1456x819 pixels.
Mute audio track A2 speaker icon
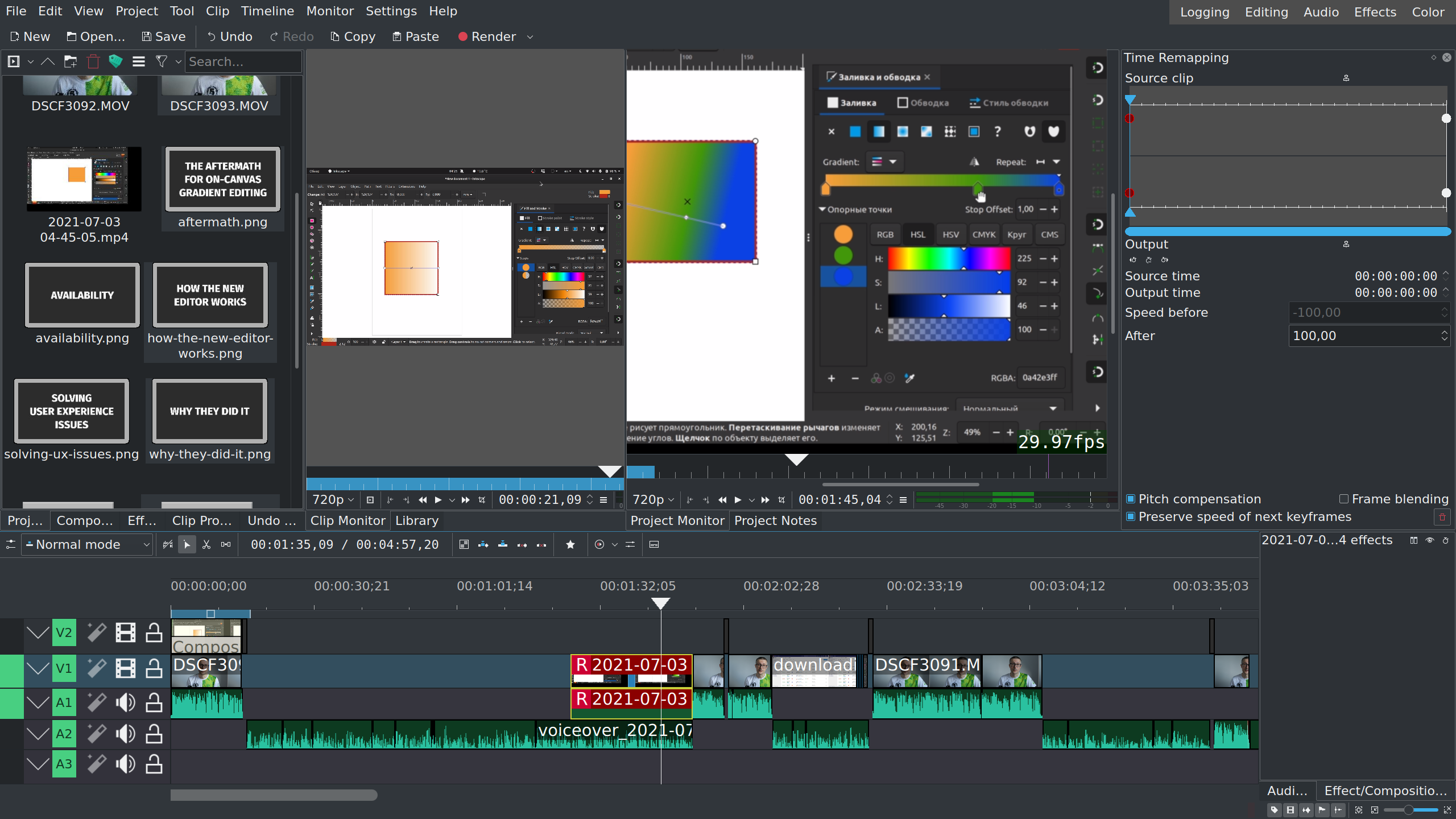125,734
